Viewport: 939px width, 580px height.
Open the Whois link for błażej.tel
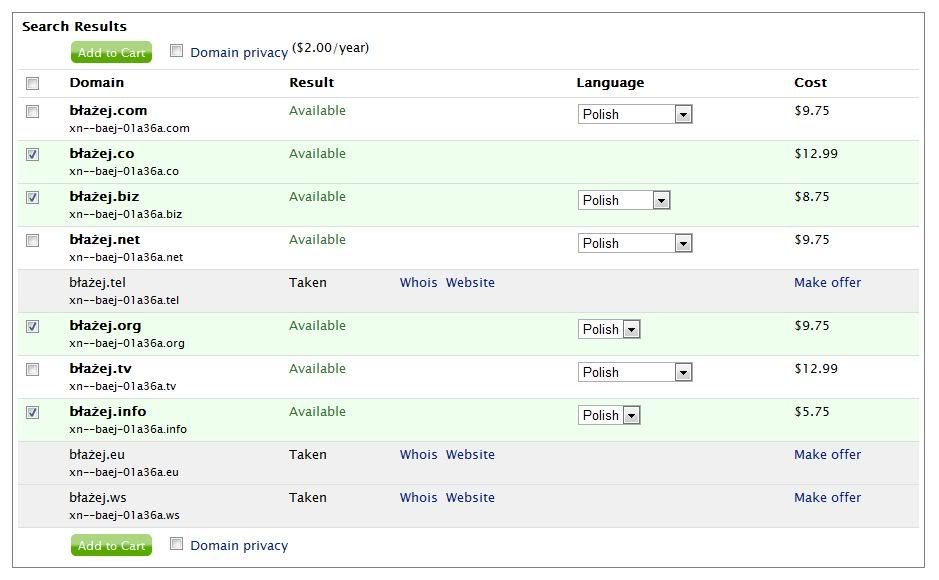point(418,283)
